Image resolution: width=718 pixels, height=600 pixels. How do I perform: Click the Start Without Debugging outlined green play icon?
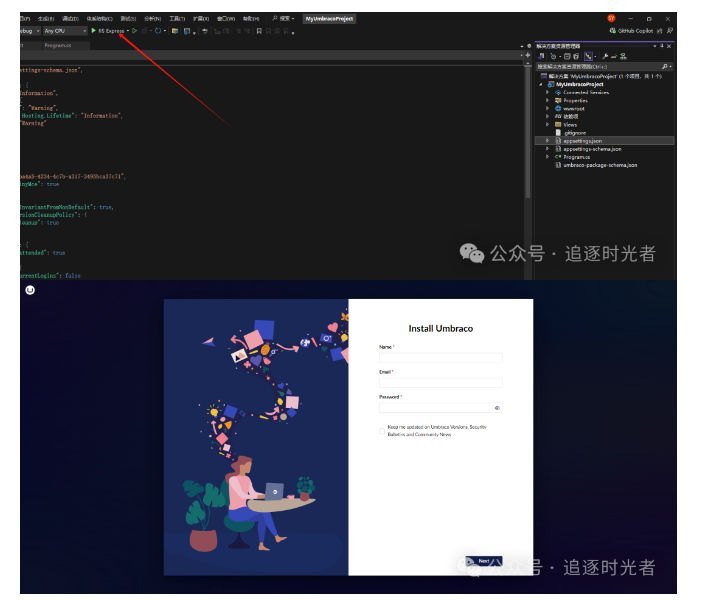(x=135, y=31)
